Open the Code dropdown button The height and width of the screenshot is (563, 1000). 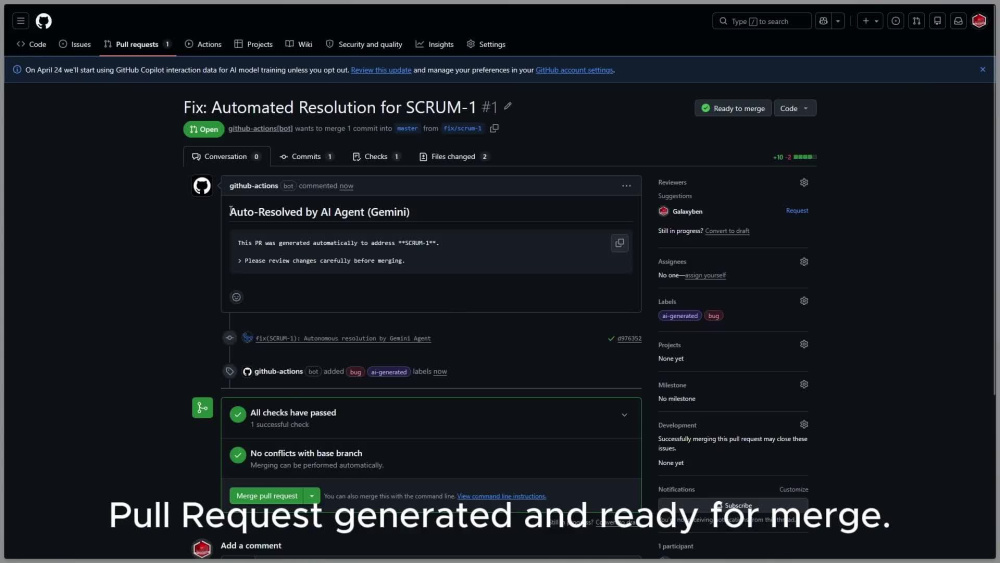[795, 108]
